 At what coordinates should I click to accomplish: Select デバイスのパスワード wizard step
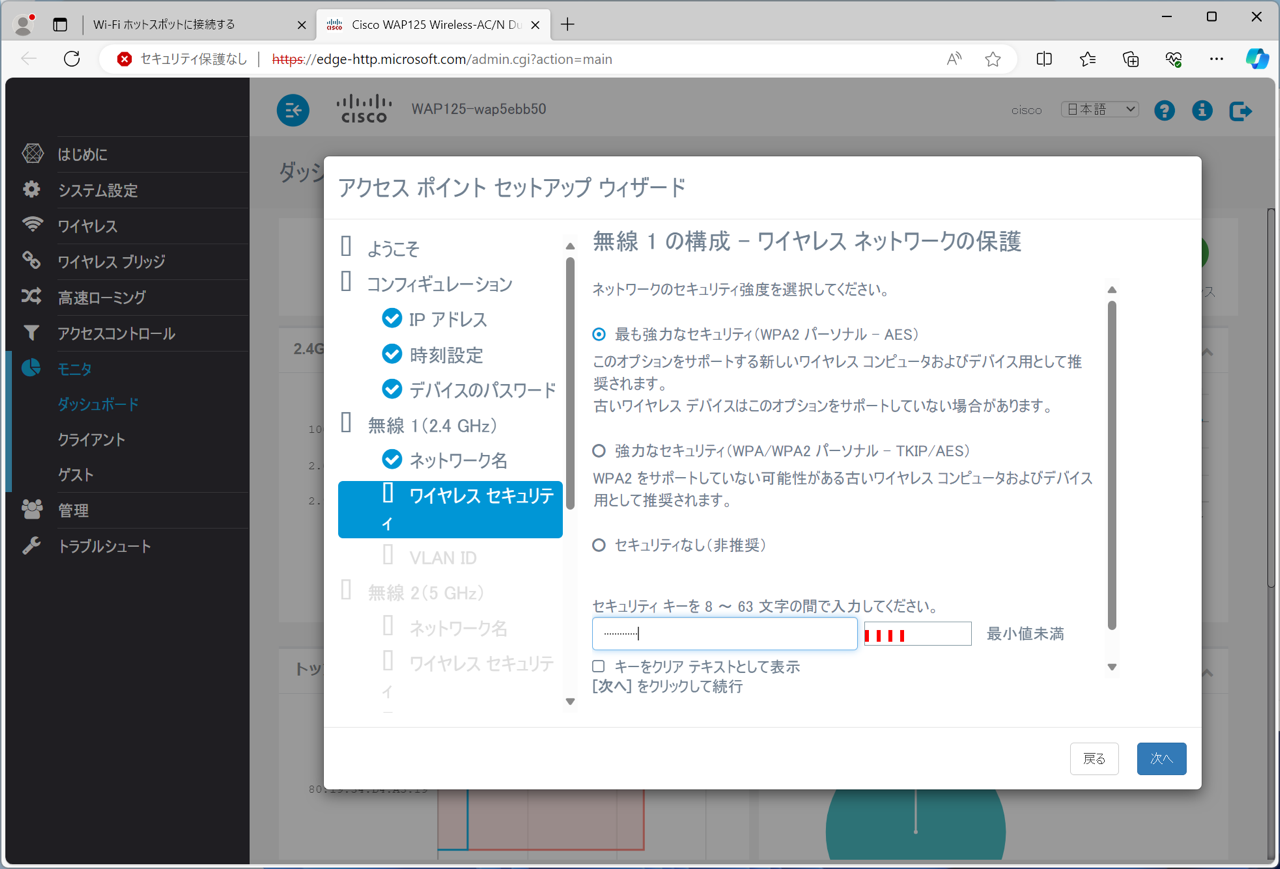pos(483,390)
